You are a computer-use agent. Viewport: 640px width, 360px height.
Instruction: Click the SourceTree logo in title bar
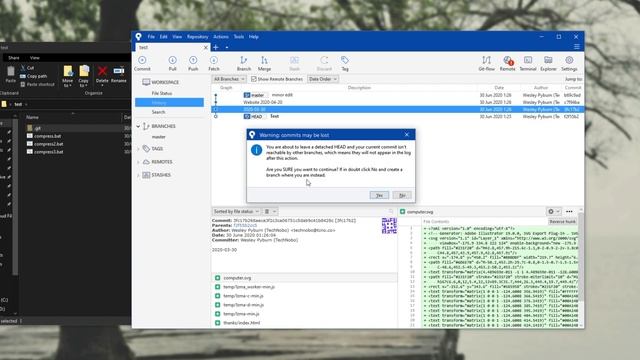[138, 37]
